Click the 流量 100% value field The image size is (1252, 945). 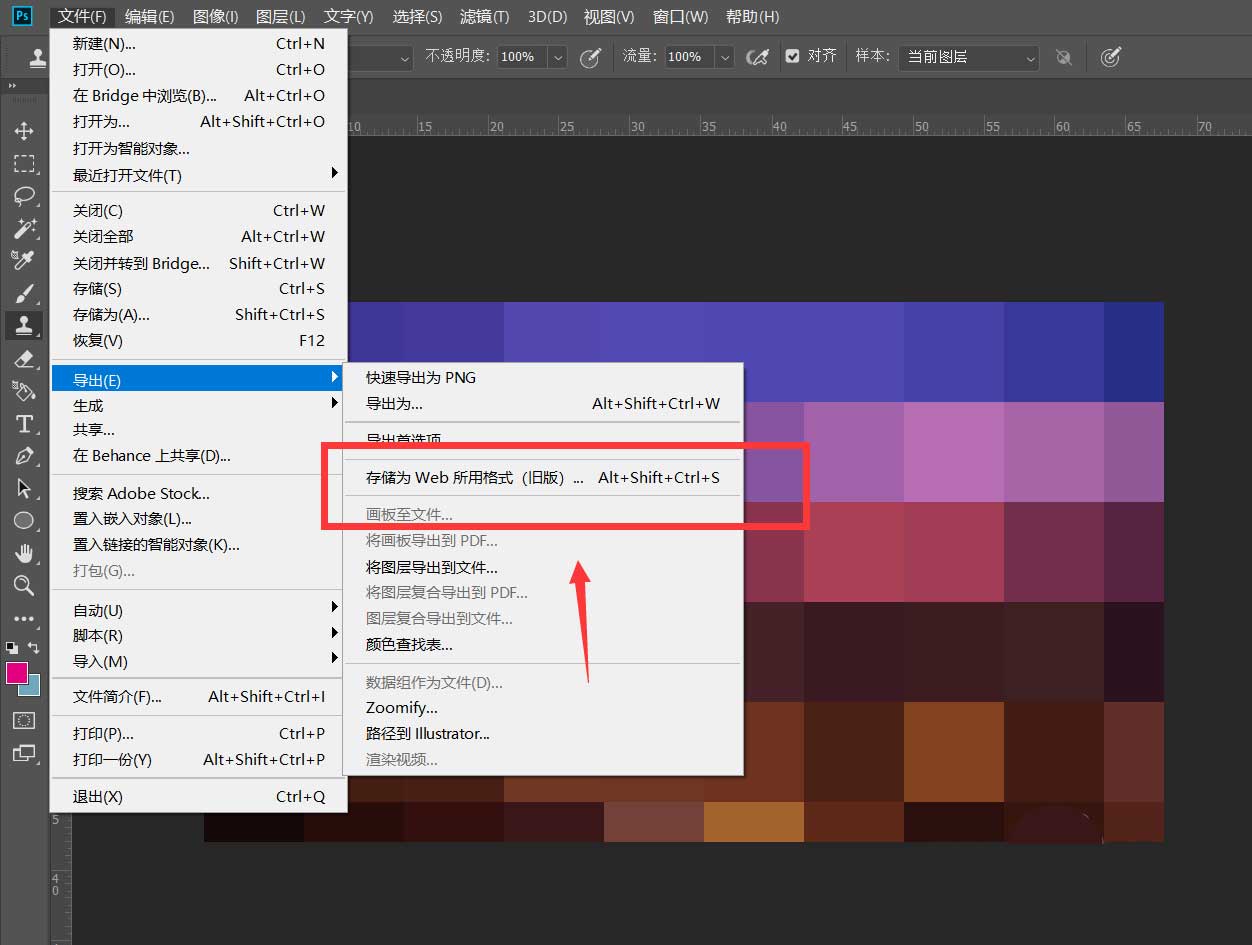point(689,57)
